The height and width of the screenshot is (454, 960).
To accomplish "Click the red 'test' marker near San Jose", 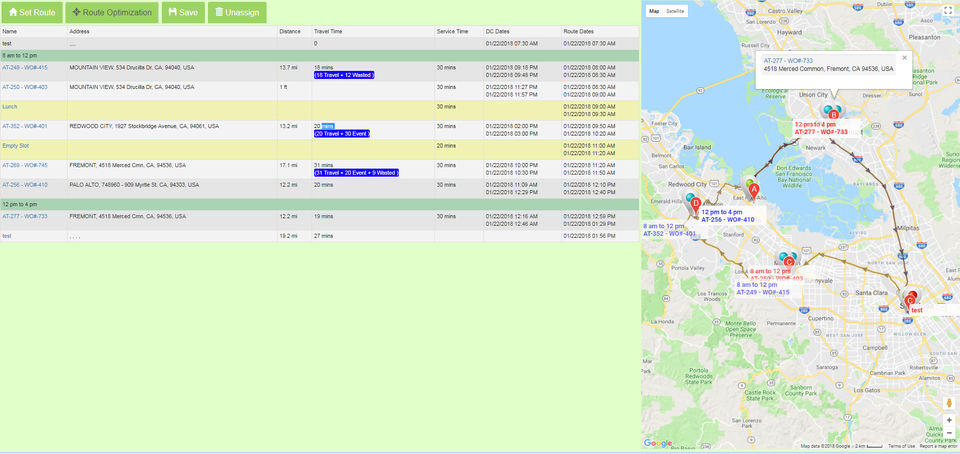I will 910,301.
